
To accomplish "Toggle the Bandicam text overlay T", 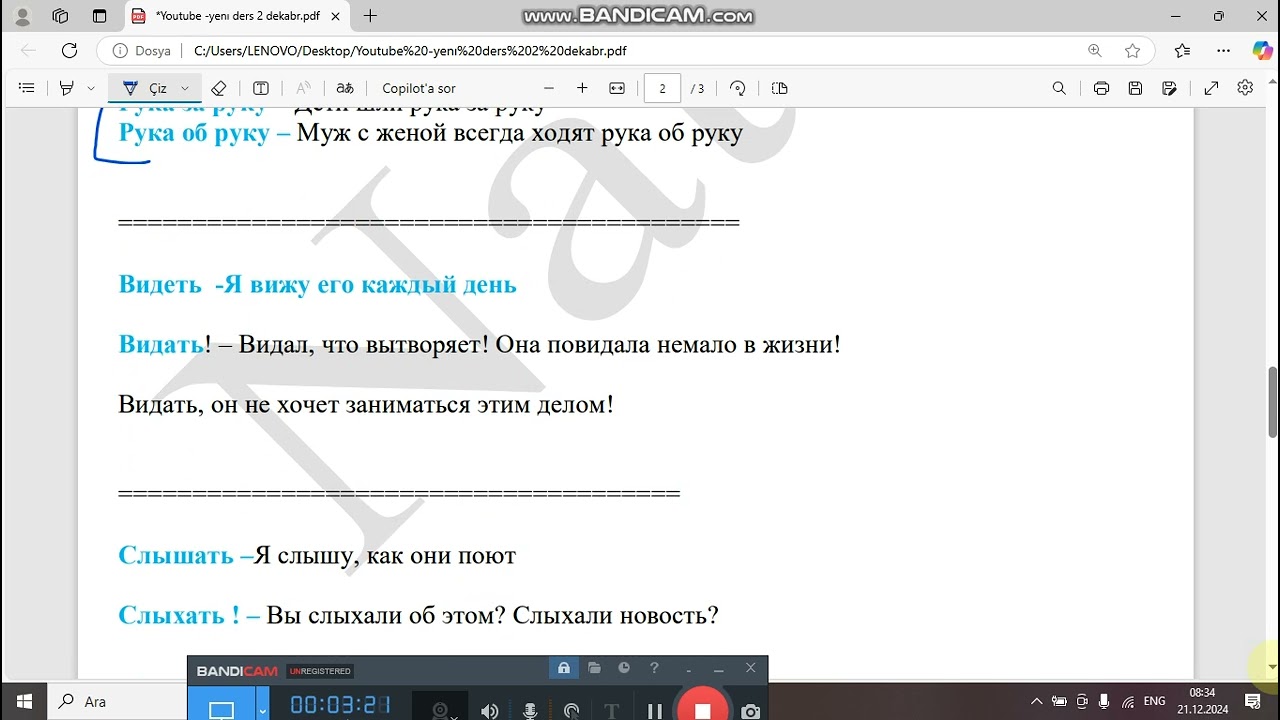I will [x=612, y=711].
